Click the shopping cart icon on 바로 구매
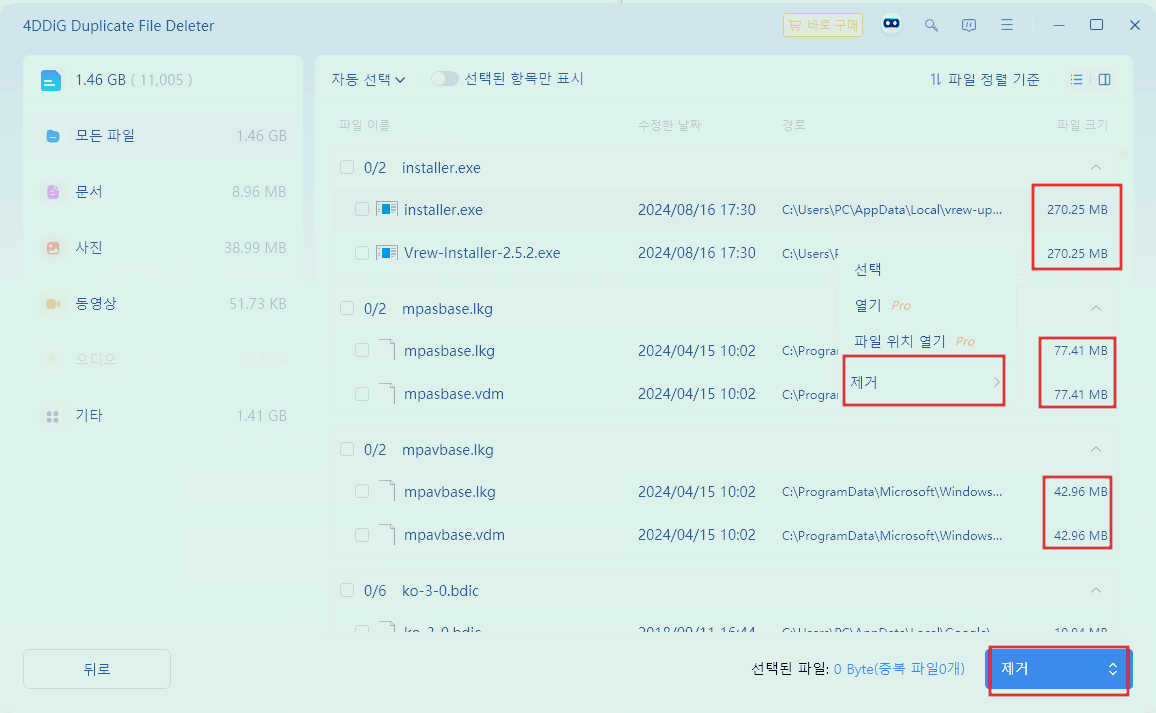Screen dimensions: 1156x713 795,25
